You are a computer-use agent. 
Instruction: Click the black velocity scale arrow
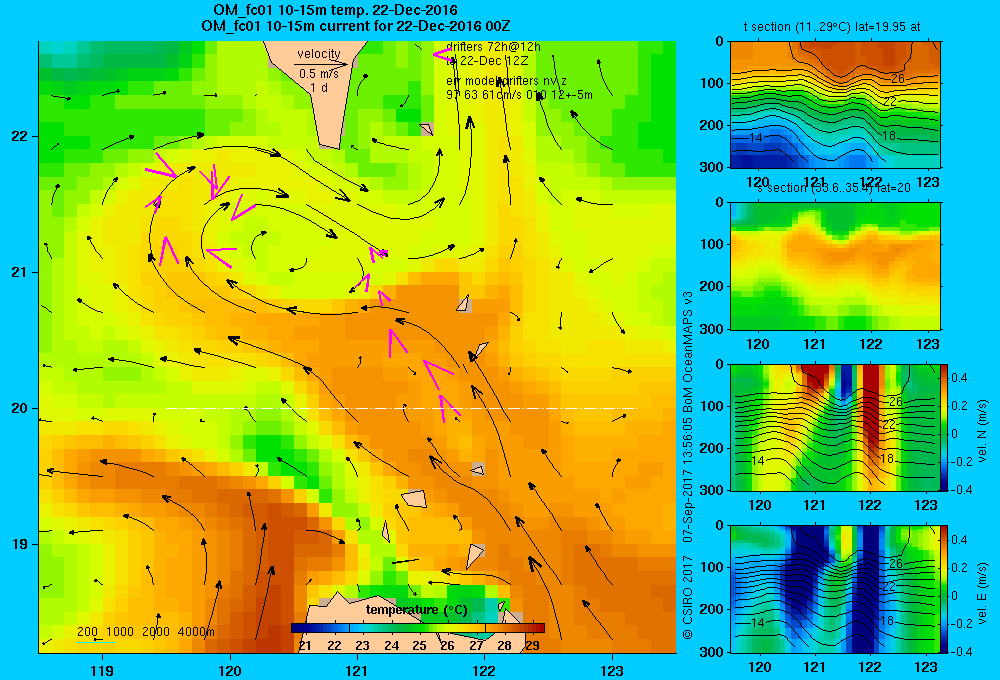(321, 64)
